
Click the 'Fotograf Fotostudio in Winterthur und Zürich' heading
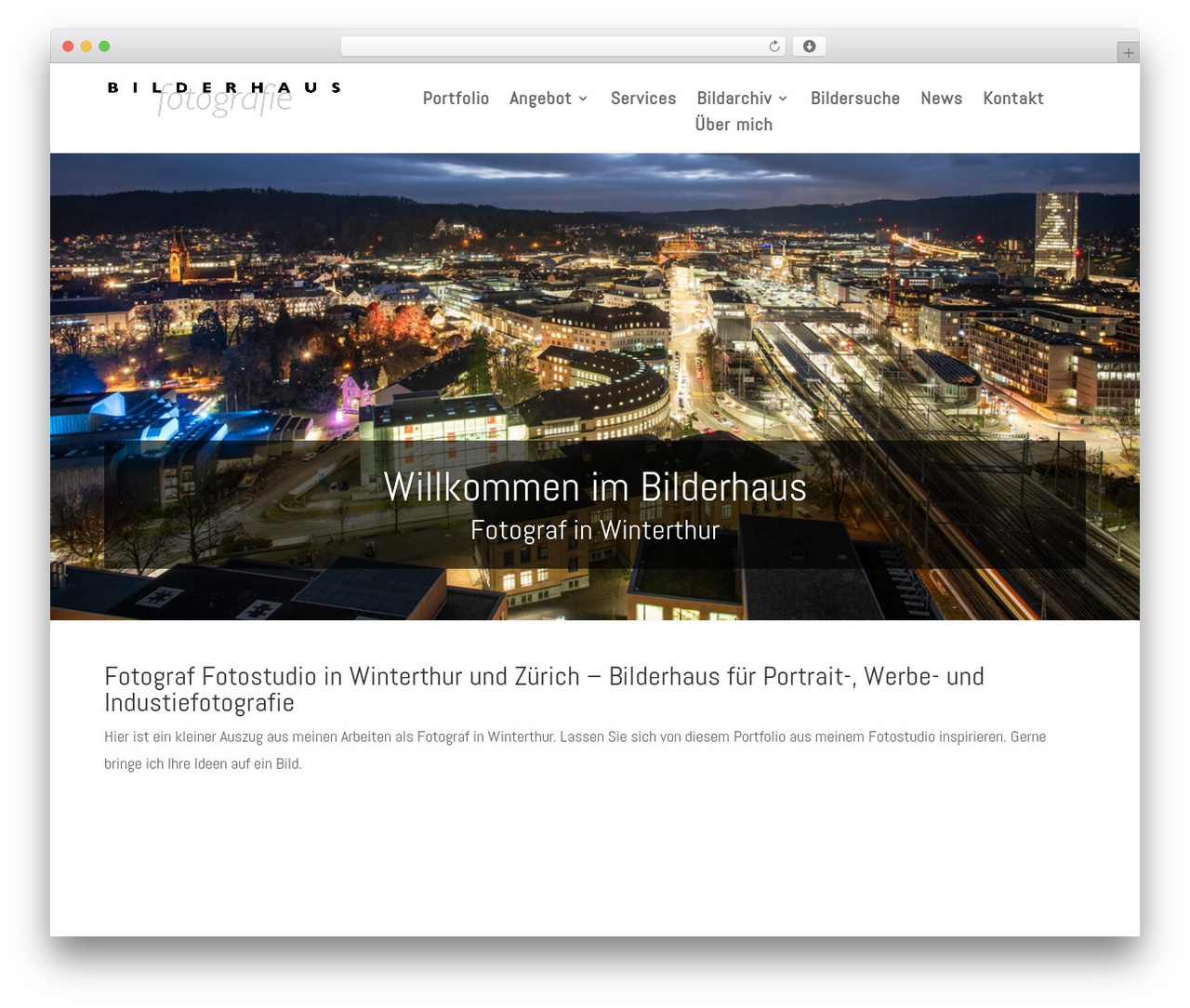point(544,689)
